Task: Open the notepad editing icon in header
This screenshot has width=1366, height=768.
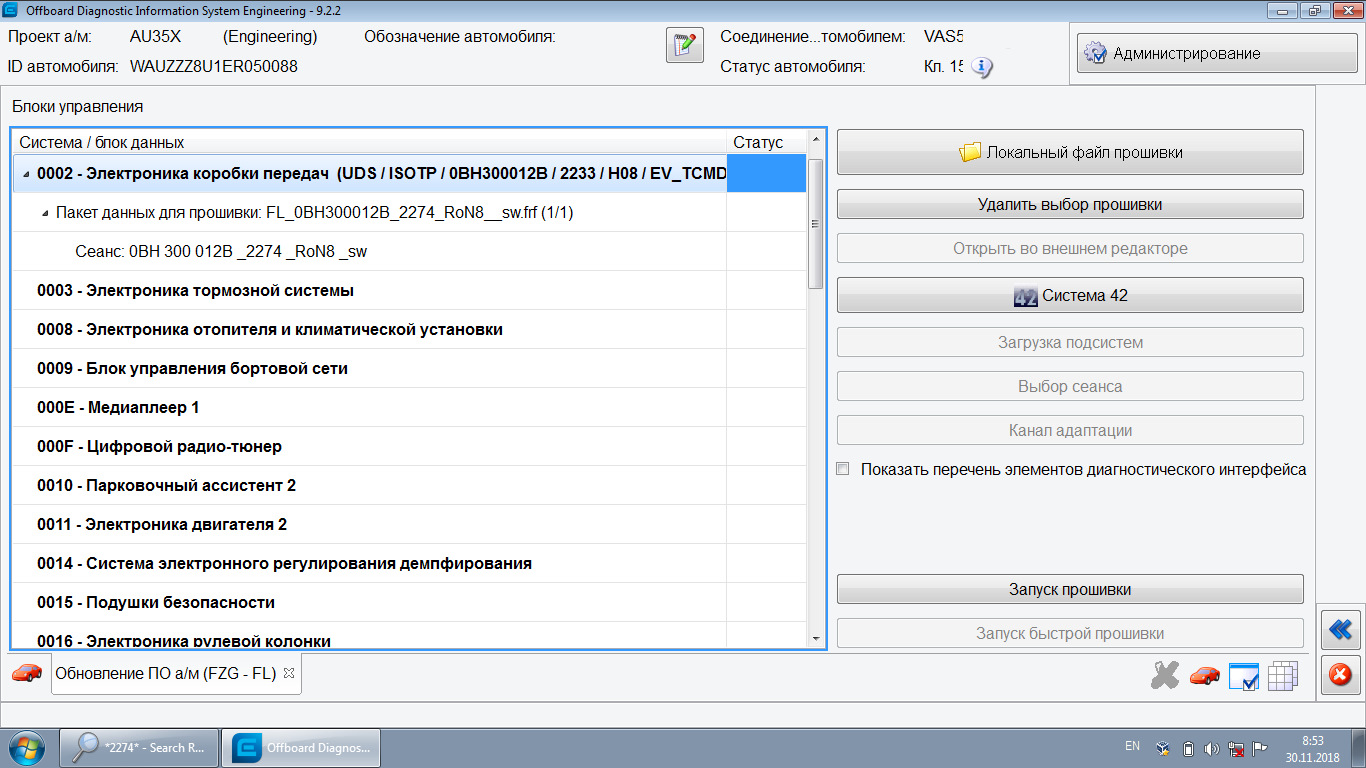Action: coord(684,46)
